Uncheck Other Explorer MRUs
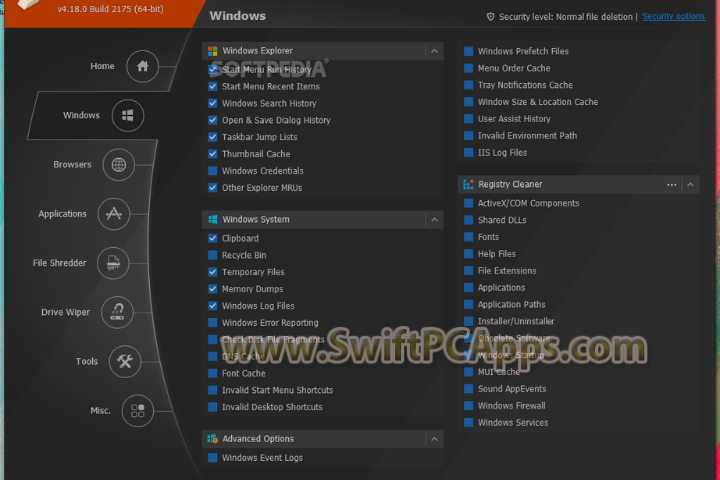 [x=213, y=188]
